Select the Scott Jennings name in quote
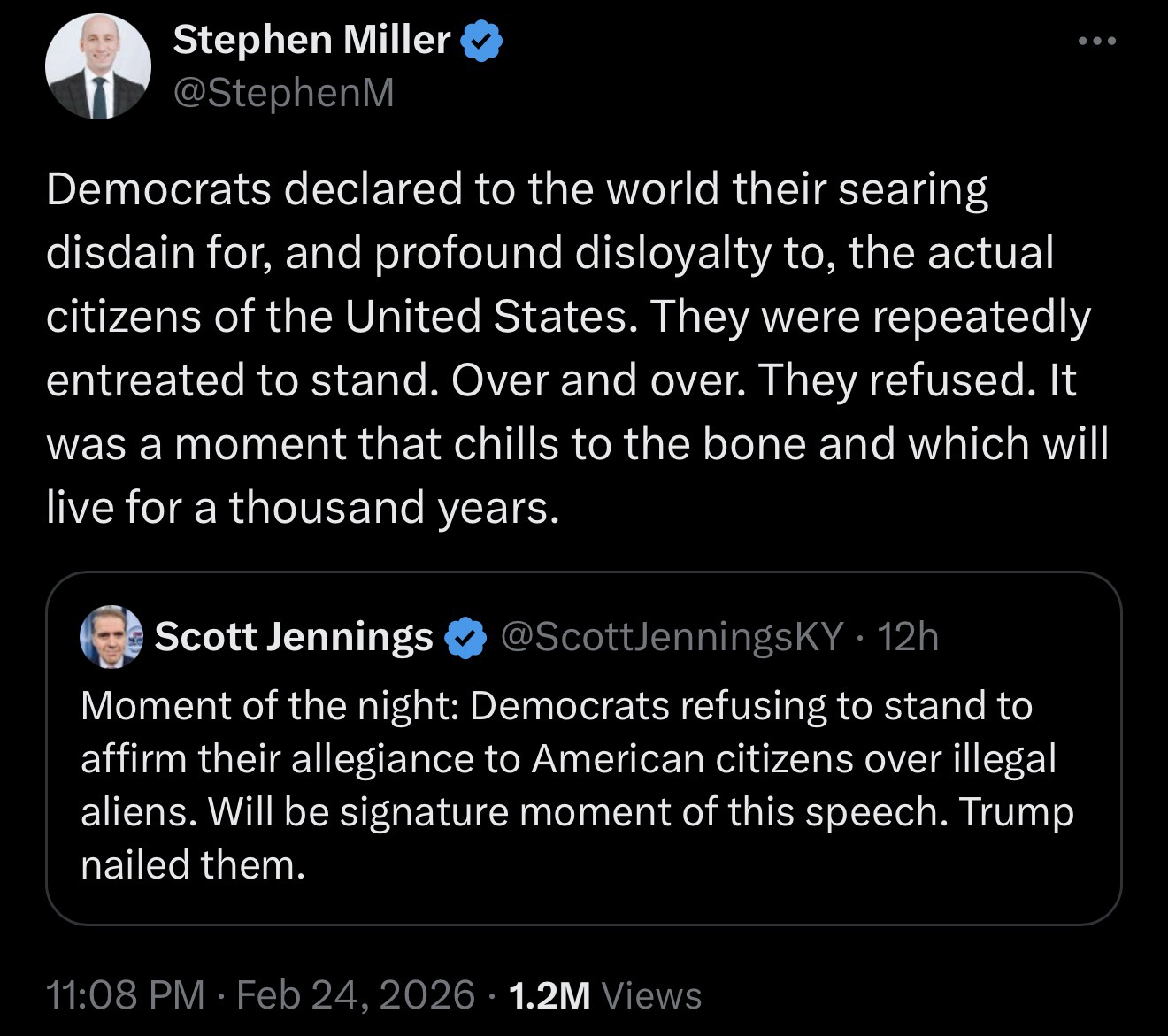Screen dimensions: 1168x1036 294,636
